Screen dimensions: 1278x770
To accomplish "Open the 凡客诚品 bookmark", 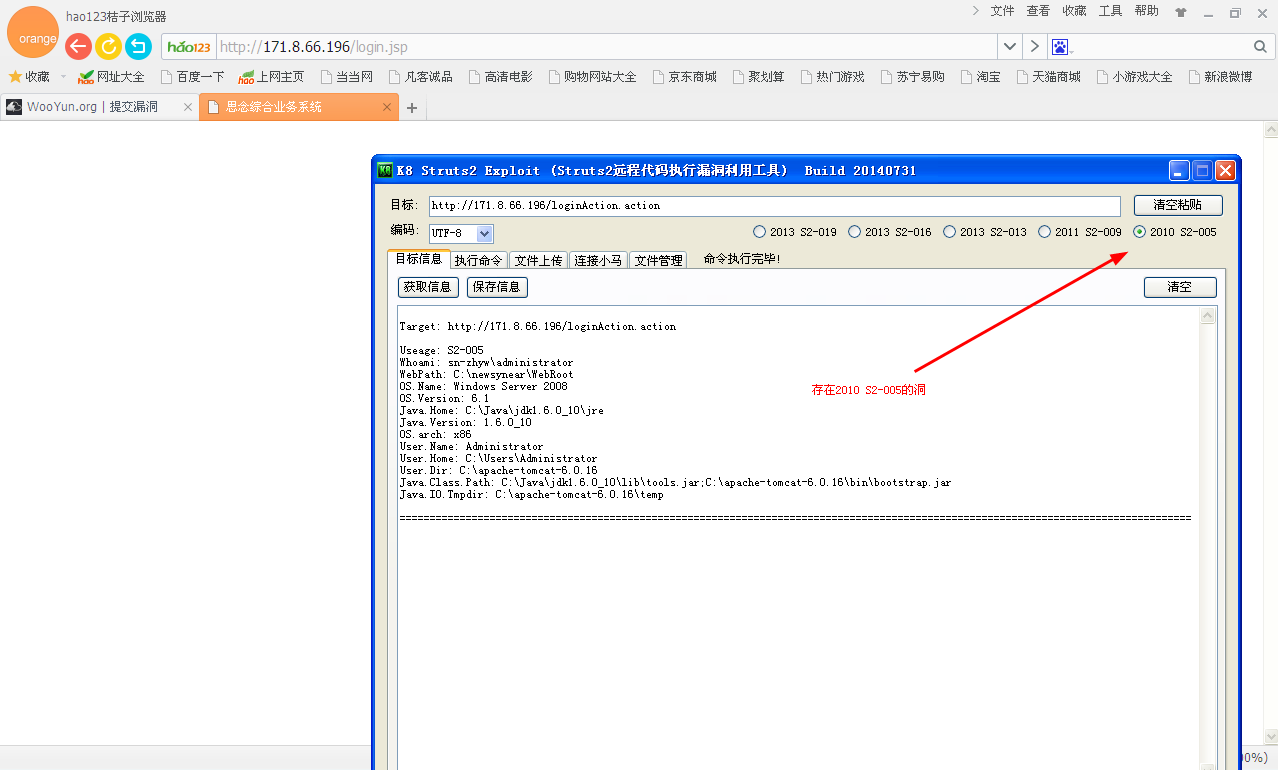I will click(x=420, y=76).
